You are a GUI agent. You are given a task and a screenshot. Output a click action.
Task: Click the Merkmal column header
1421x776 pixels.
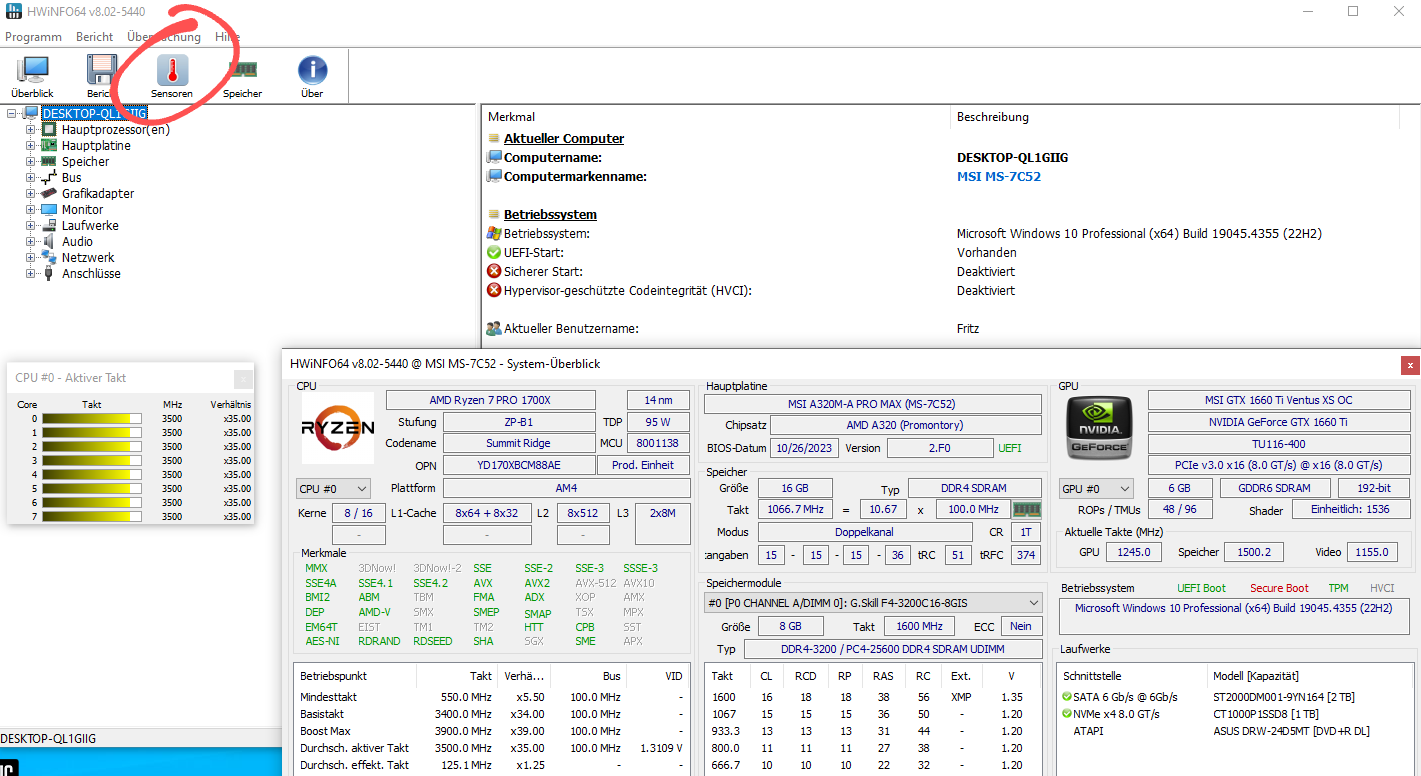pos(715,117)
